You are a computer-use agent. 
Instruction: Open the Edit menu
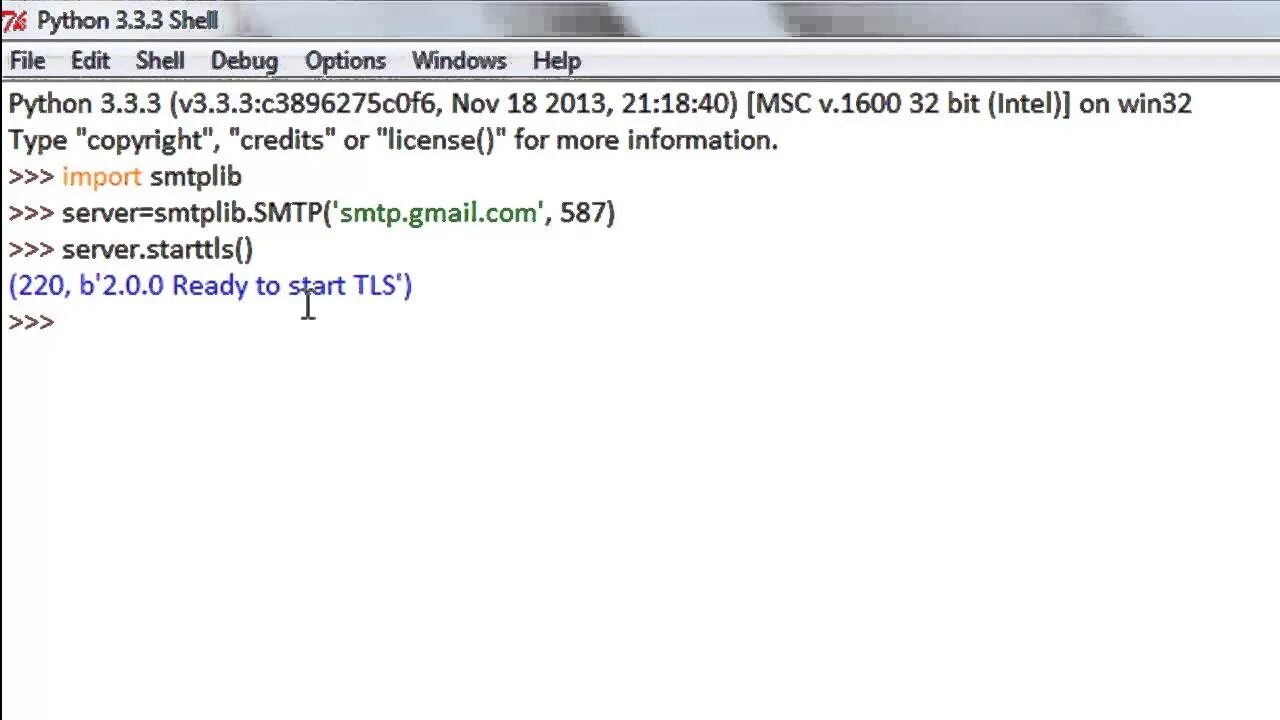click(90, 61)
